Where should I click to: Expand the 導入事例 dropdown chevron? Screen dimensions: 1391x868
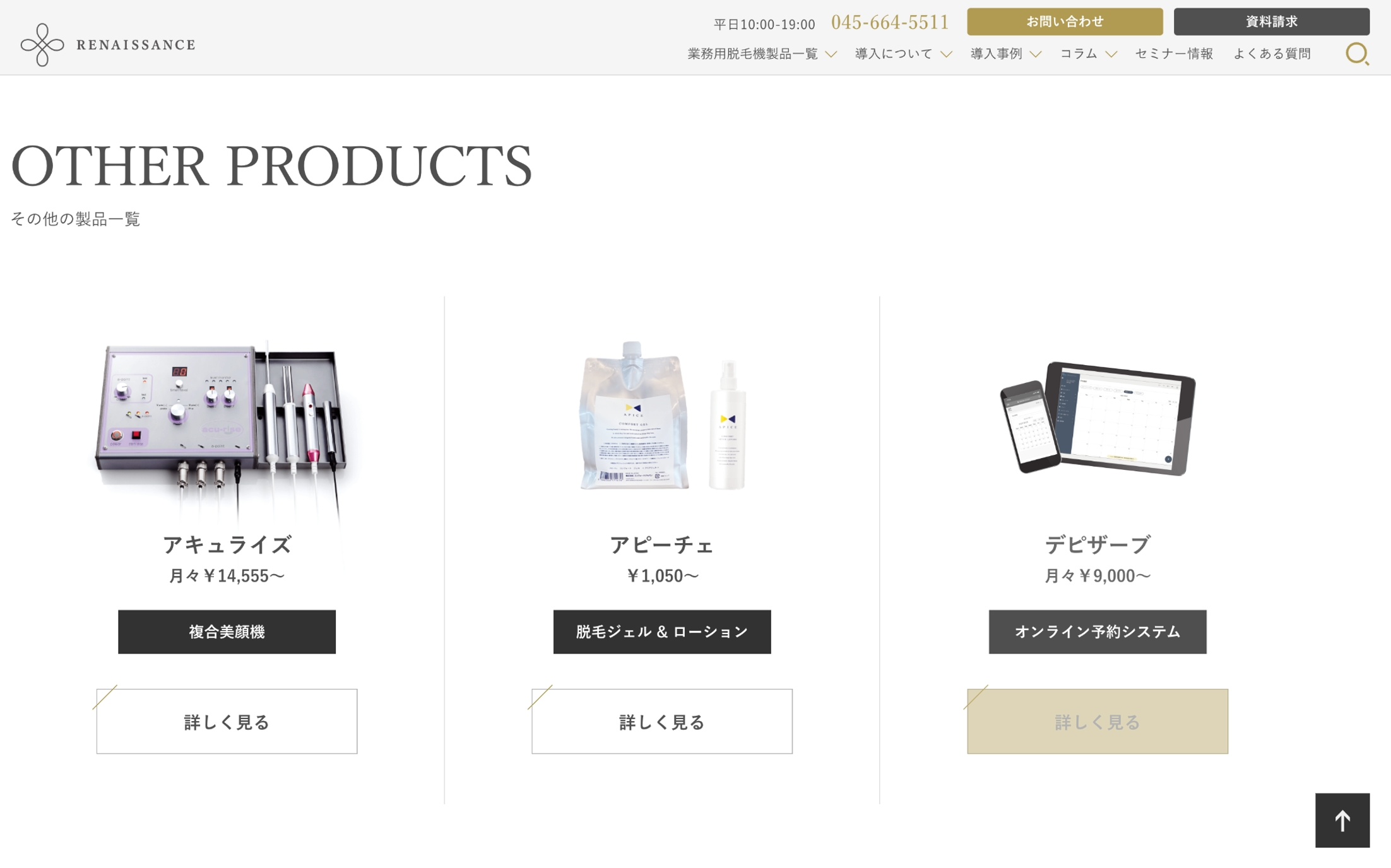pyautogui.click(x=1036, y=54)
